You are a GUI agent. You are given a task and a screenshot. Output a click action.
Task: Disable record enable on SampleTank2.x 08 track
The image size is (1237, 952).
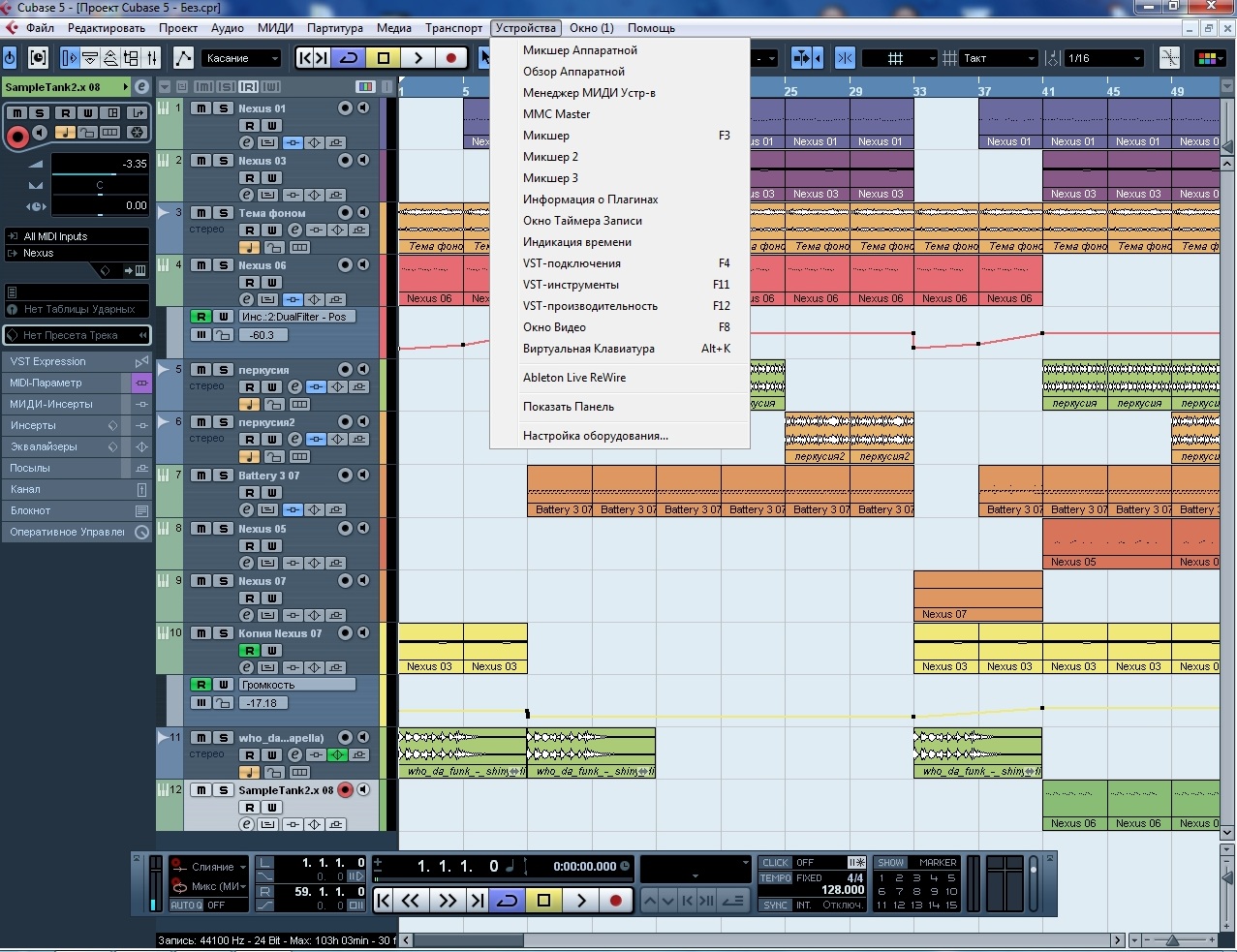coord(345,790)
